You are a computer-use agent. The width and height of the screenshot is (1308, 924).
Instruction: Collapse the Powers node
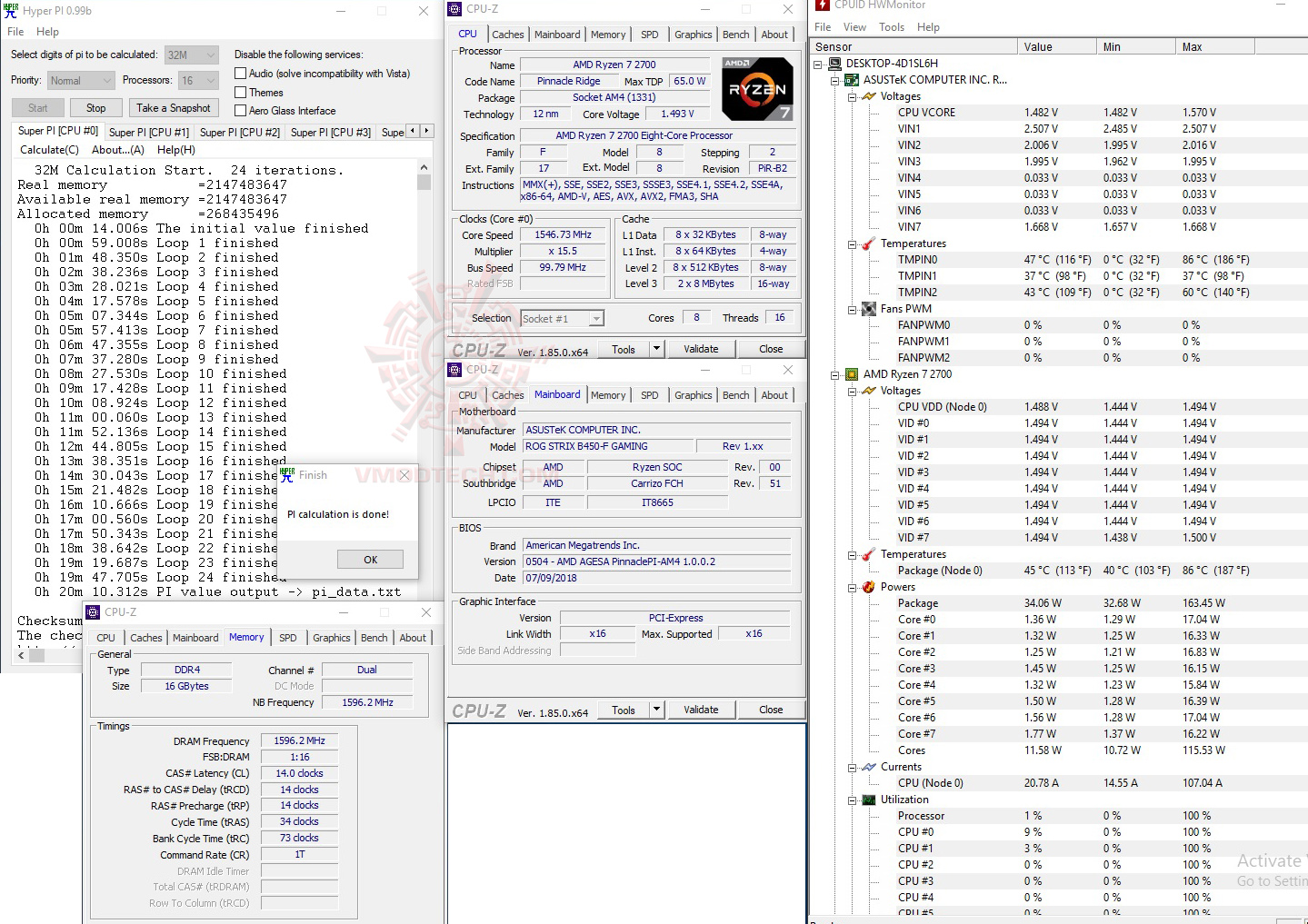(853, 587)
